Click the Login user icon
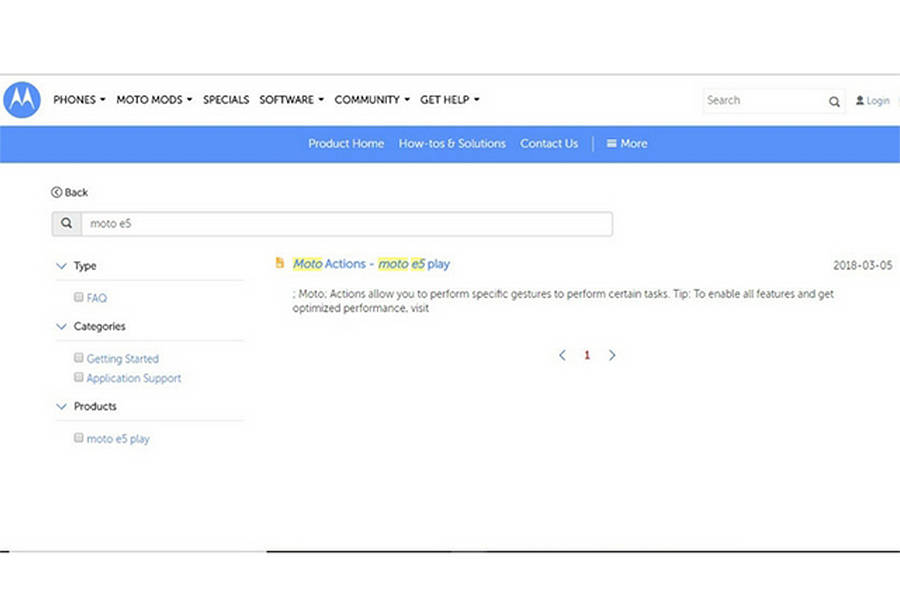 click(860, 101)
